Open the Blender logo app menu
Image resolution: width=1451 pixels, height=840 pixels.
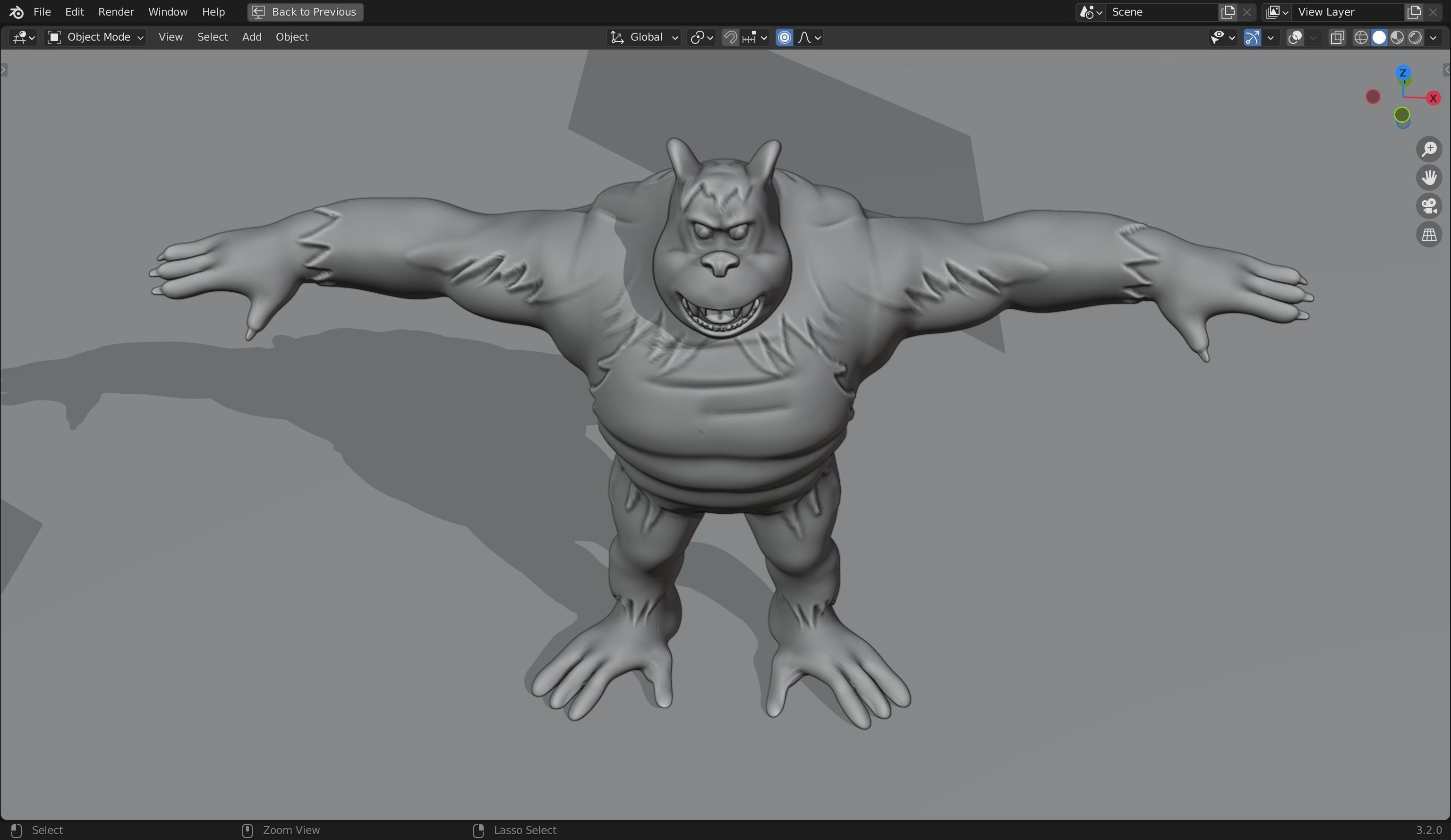coord(16,11)
